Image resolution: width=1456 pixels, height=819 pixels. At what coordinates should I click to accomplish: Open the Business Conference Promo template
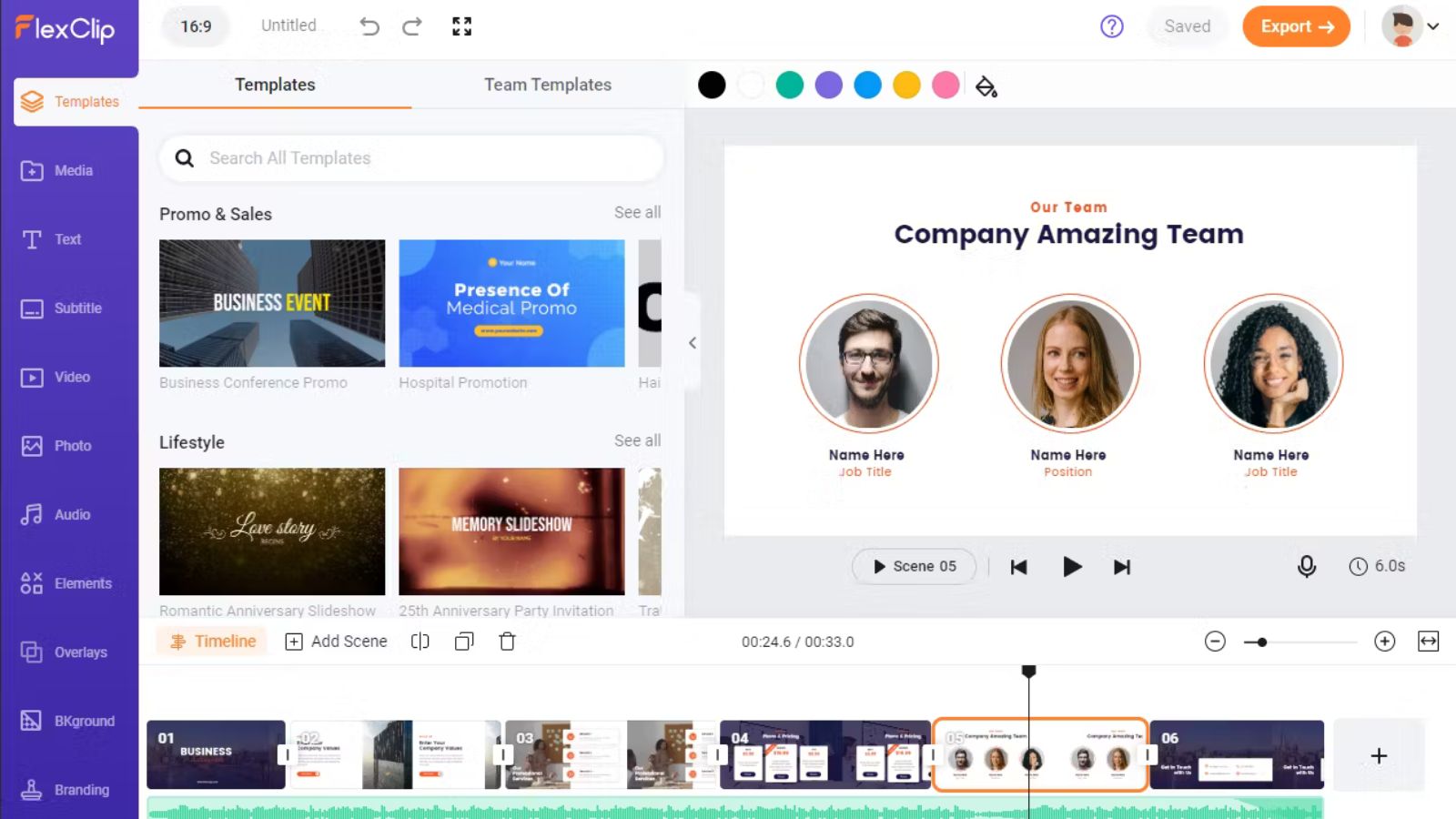(272, 303)
